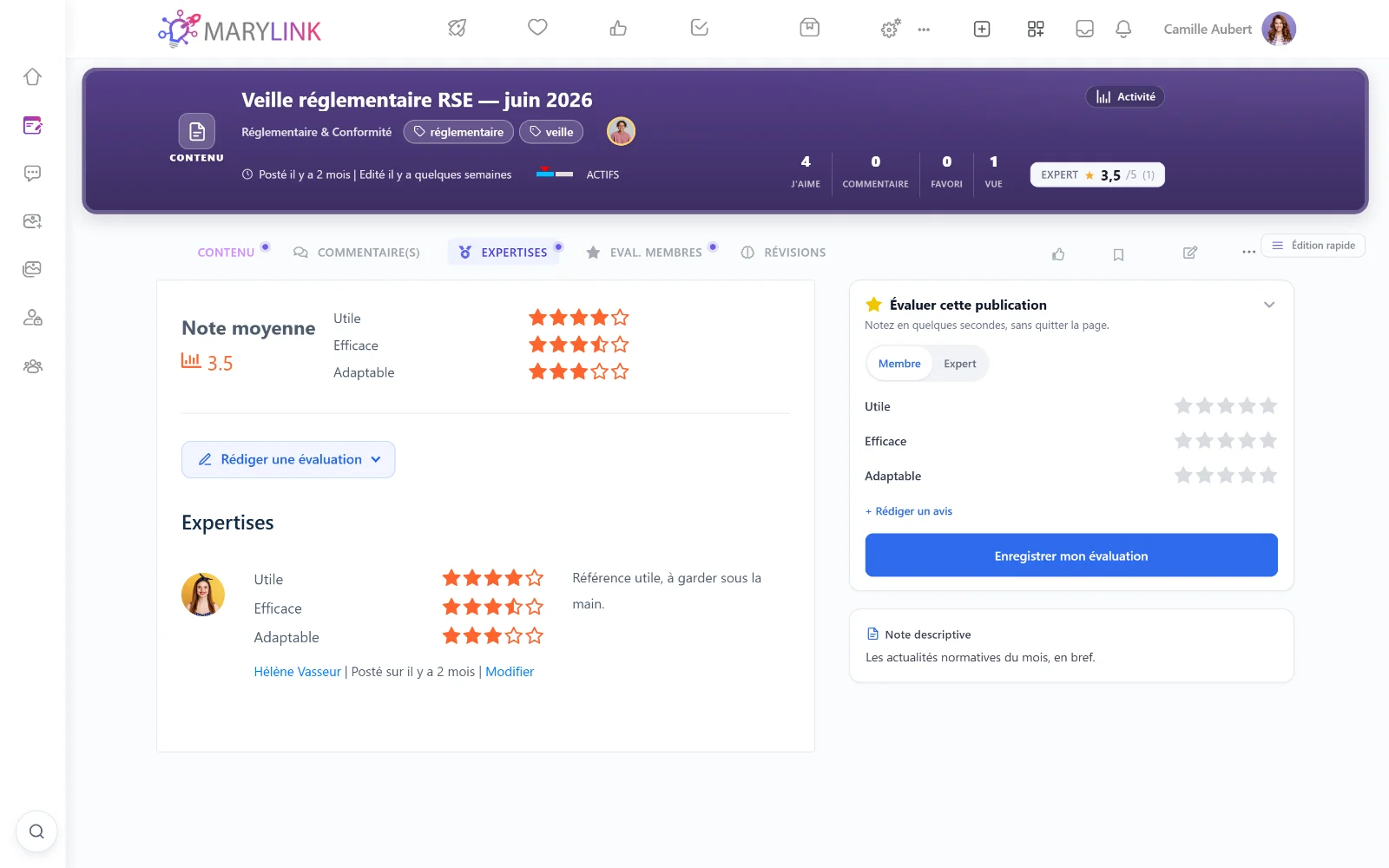1389x868 pixels.
Task: Rate Utile one star in evaluation panel
Action: click(x=1183, y=405)
